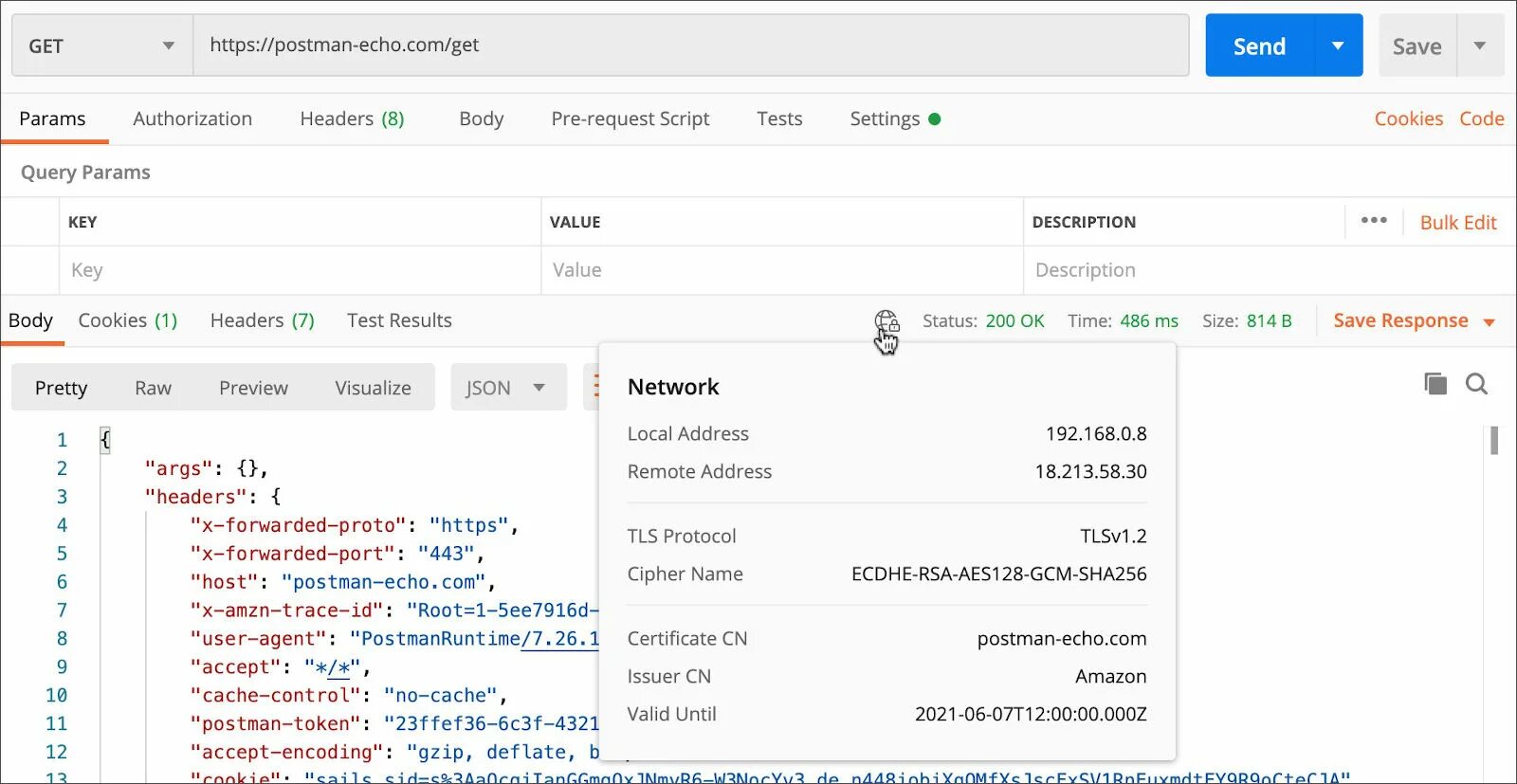
Task: Open the Settings tab
Action: (x=885, y=119)
